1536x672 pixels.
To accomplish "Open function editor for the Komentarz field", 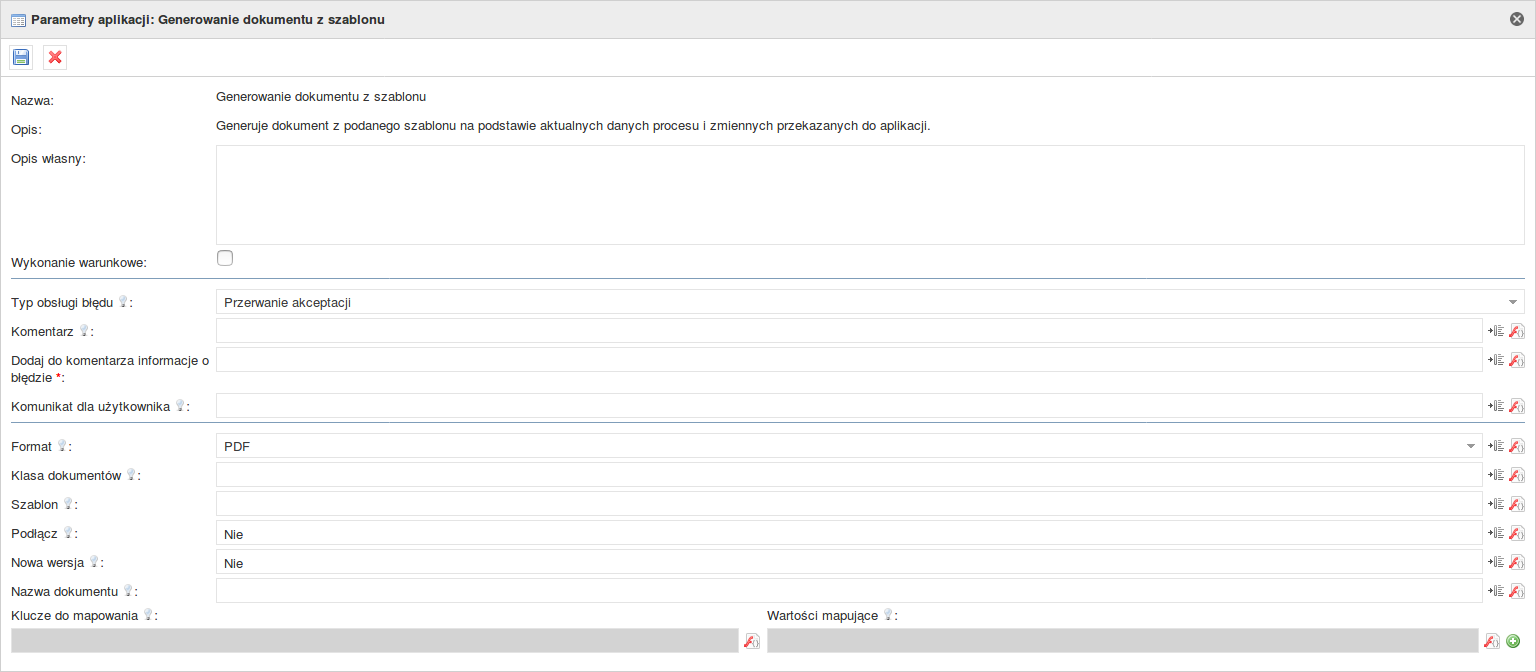I will [x=1516, y=331].
